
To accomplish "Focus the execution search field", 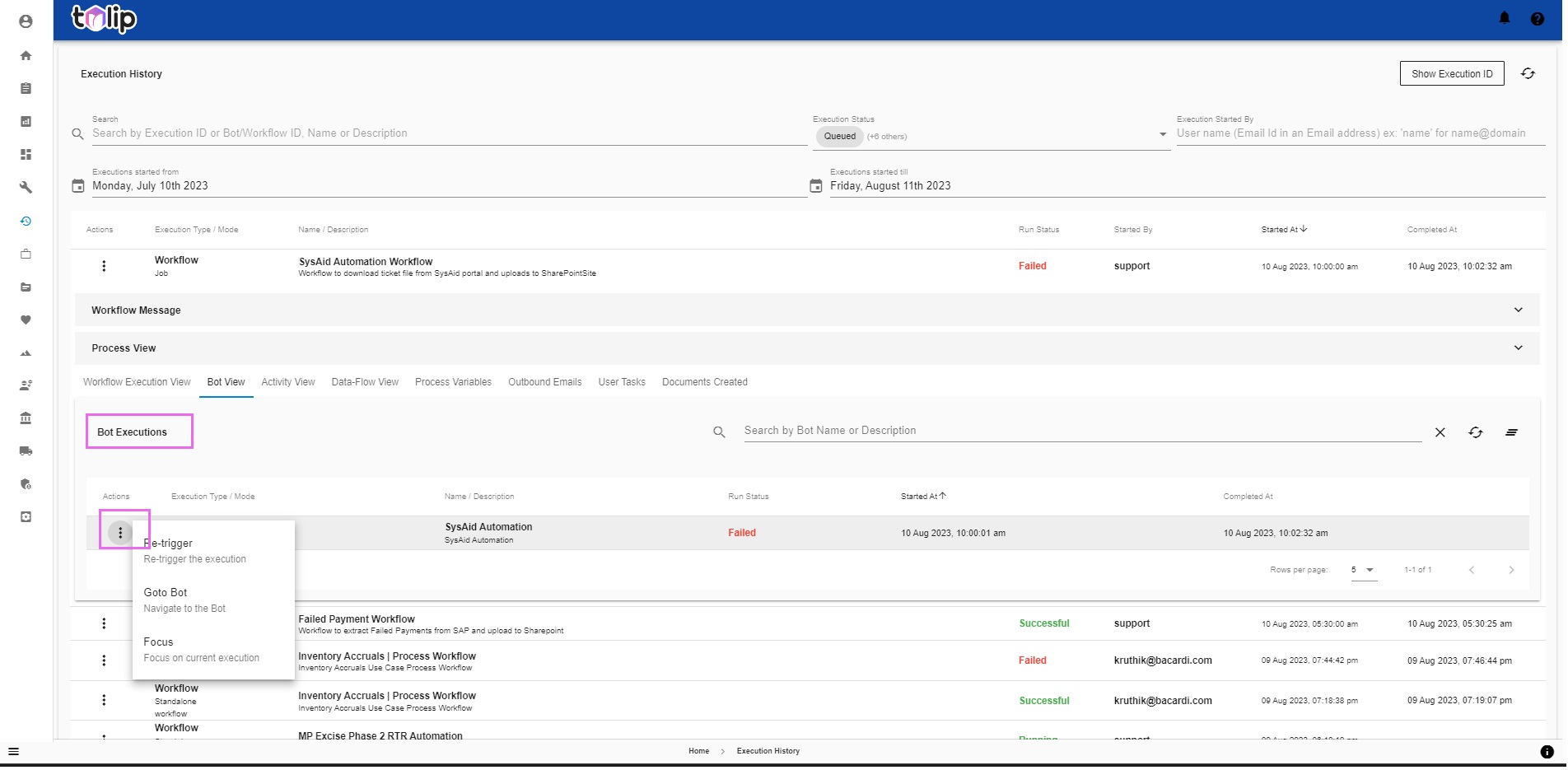I will pos(449,133).
